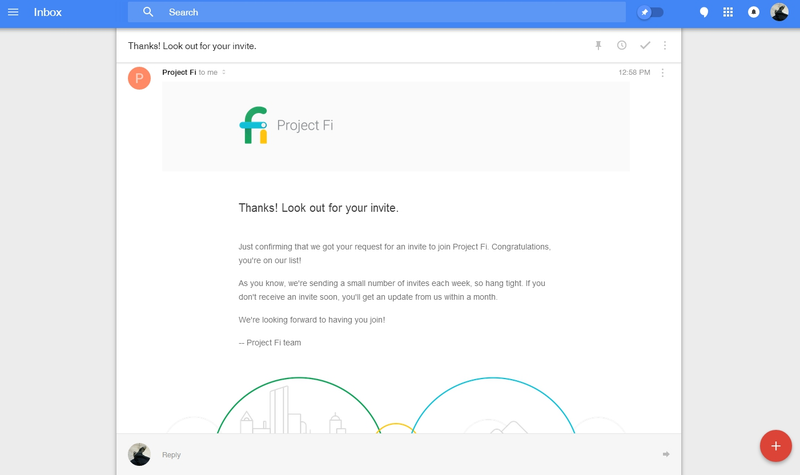Click the Reply text field
The height and width of the screenshot is (475, 800).
click(x=408, y=455)
